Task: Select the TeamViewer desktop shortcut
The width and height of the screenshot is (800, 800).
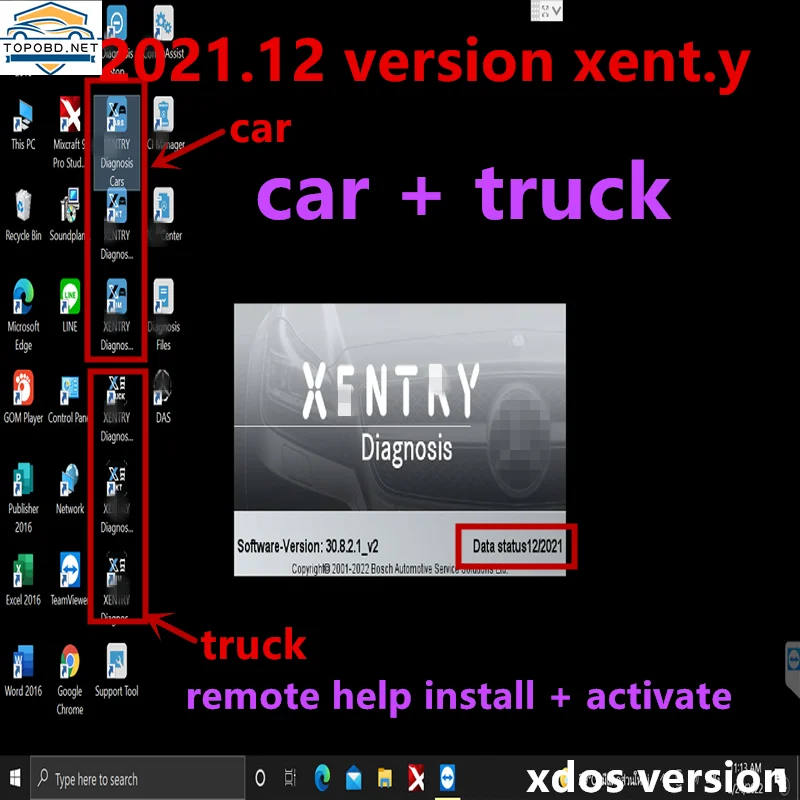Action: [69, 580]
